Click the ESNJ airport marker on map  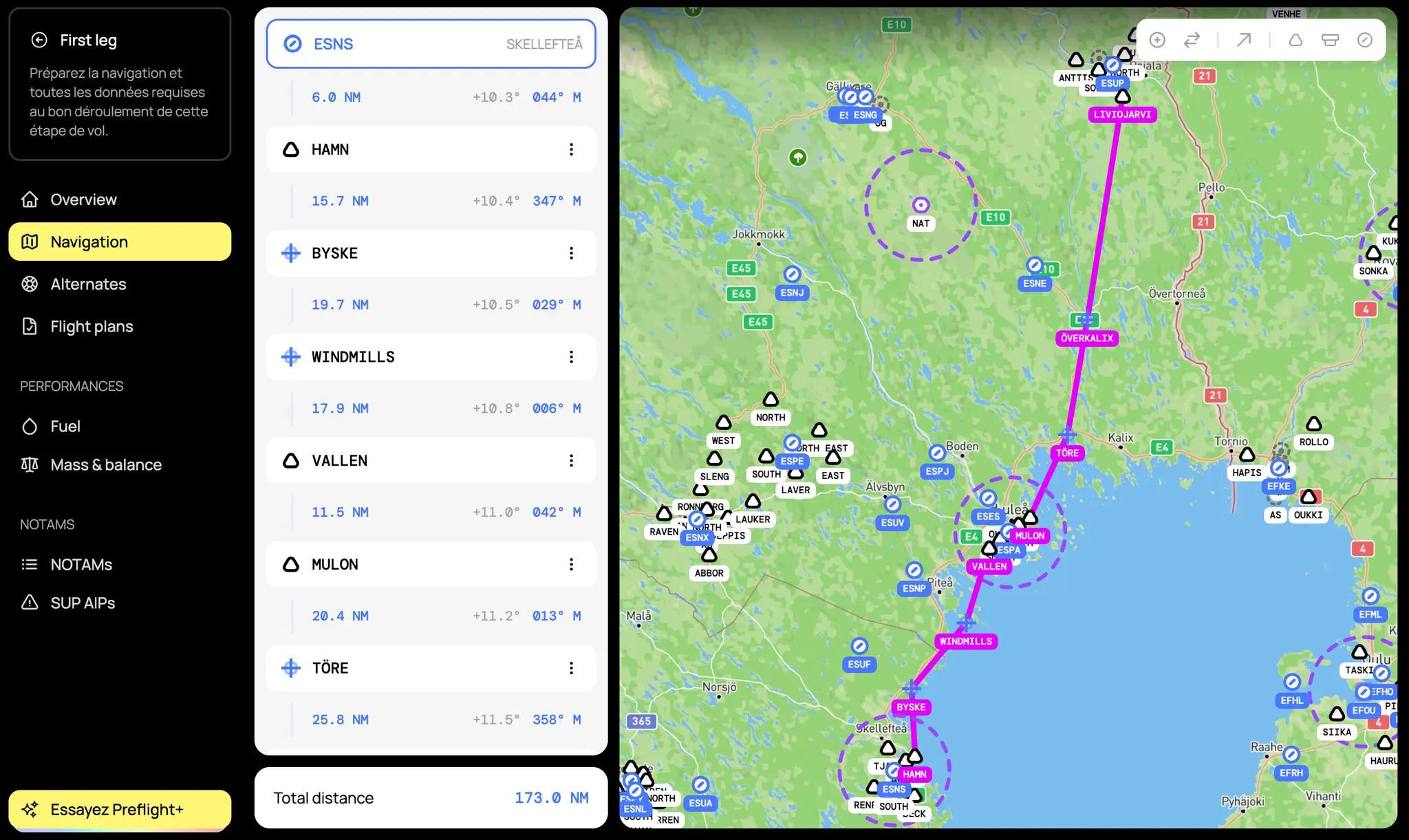point(793,274)
